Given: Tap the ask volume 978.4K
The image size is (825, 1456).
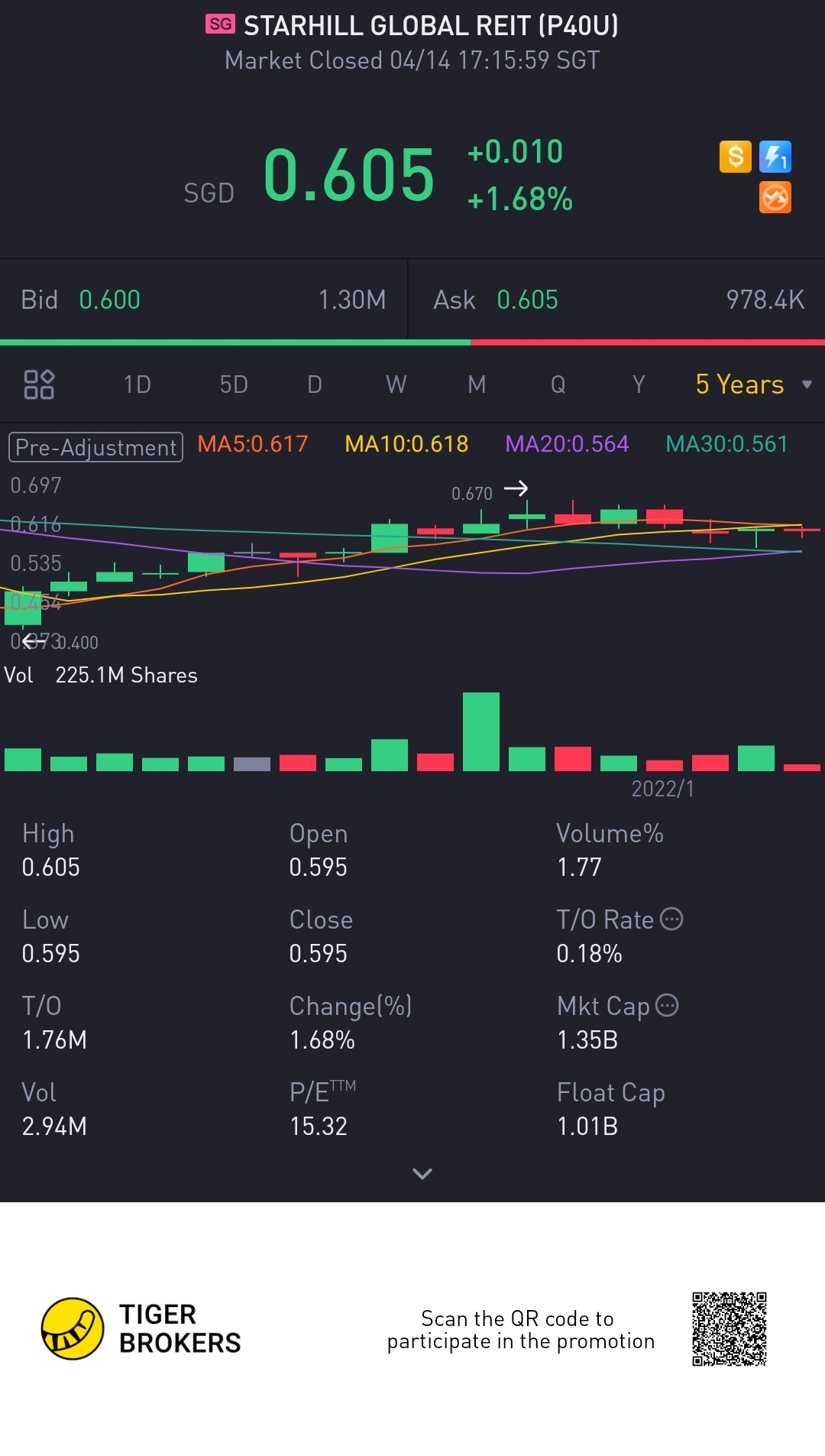Looking at the screenshot, I should pos(765,300).
